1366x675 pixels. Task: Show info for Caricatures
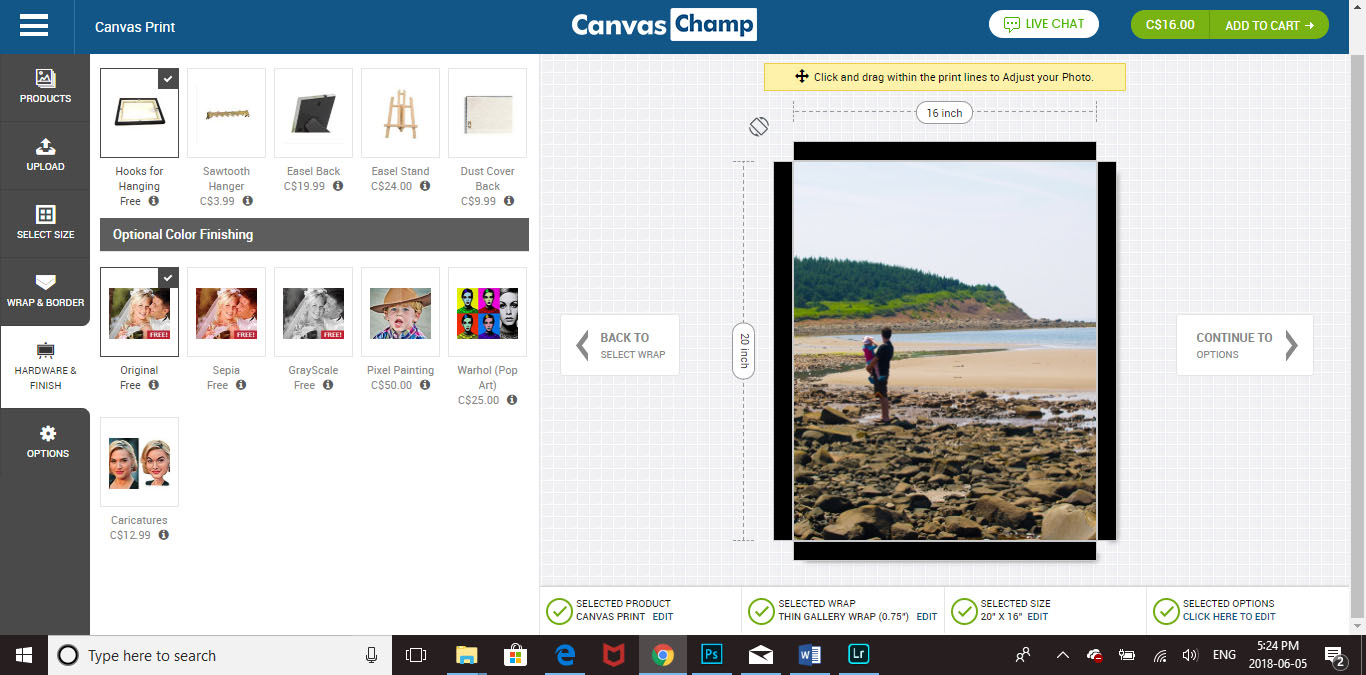coord(163,535)
